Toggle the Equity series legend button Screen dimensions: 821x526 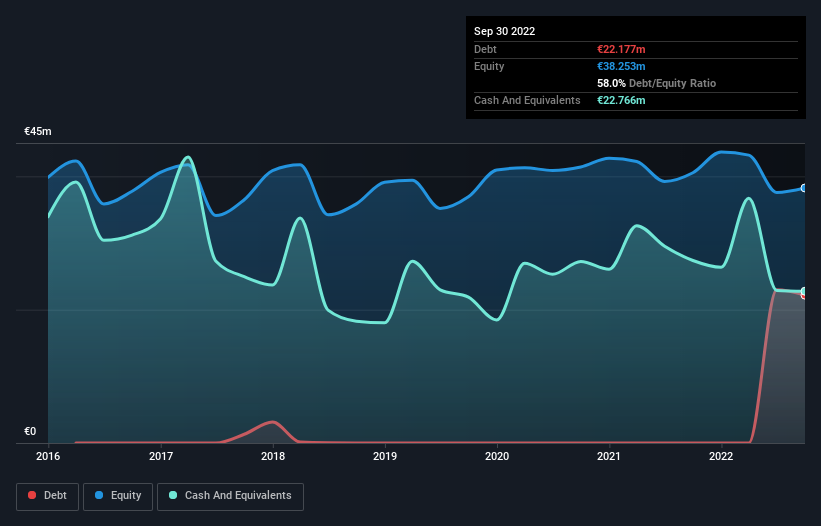(118, 496)
